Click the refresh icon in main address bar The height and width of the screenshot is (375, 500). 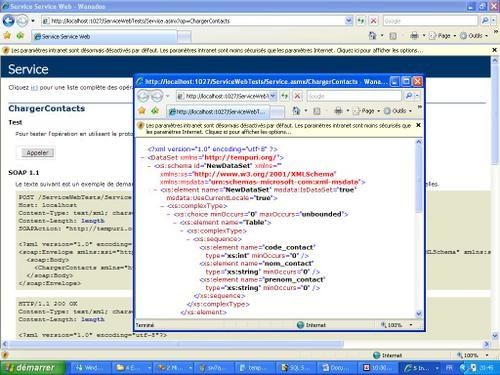pyautogui.click(x=361, y=21)
